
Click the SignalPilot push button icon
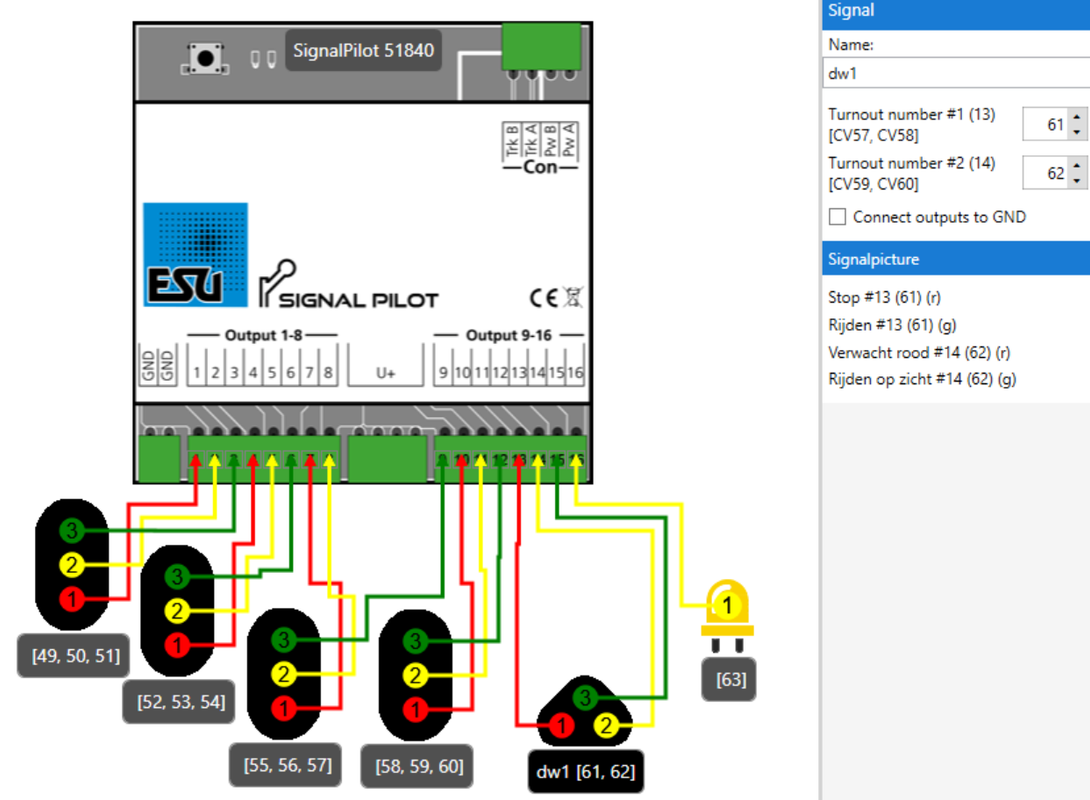point(205,58)
